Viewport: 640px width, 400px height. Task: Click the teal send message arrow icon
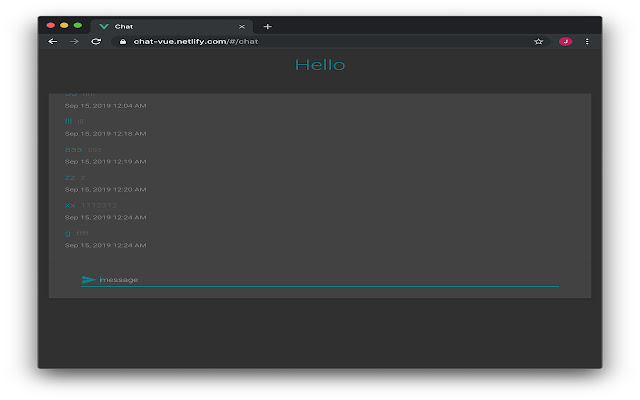(89, 280)
